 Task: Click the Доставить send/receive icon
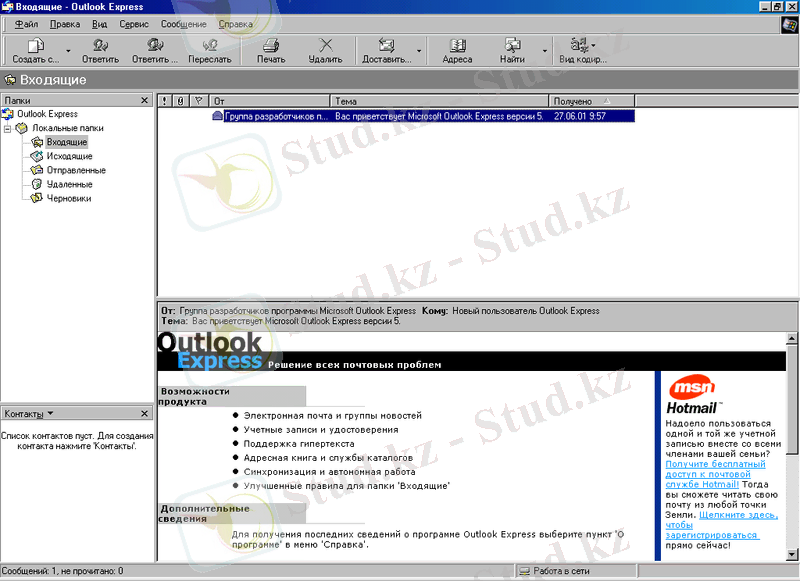point(386,45)
